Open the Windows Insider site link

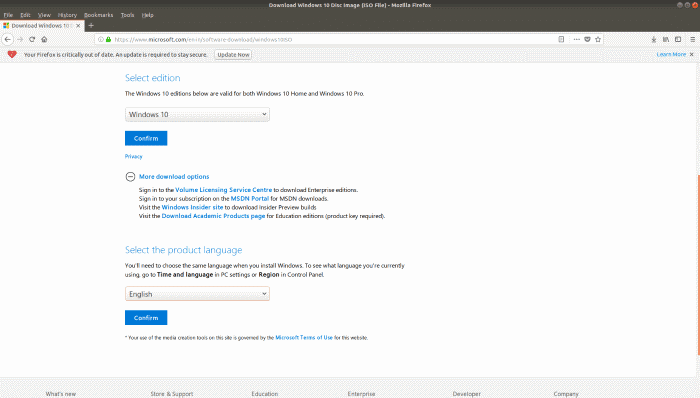[192, 207]
